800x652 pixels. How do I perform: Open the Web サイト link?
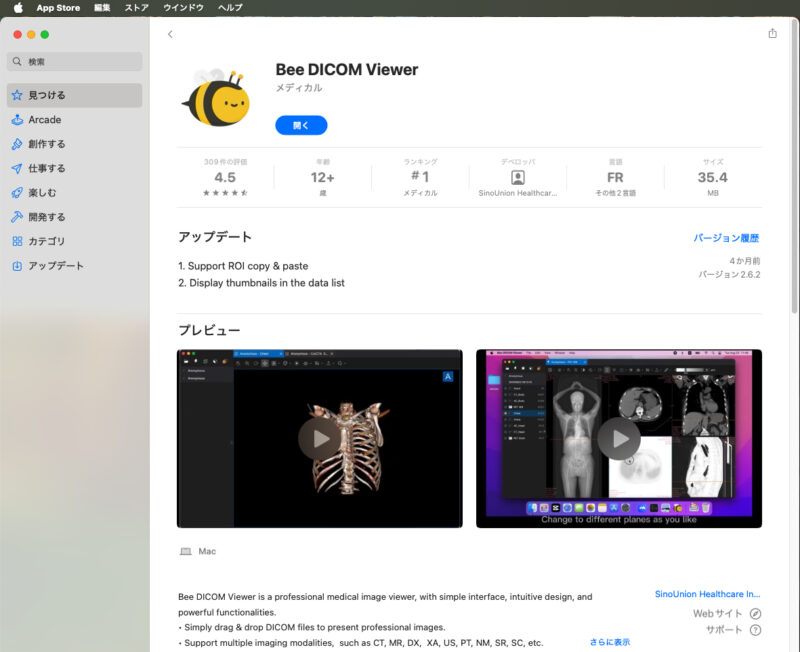coord(717,614)
